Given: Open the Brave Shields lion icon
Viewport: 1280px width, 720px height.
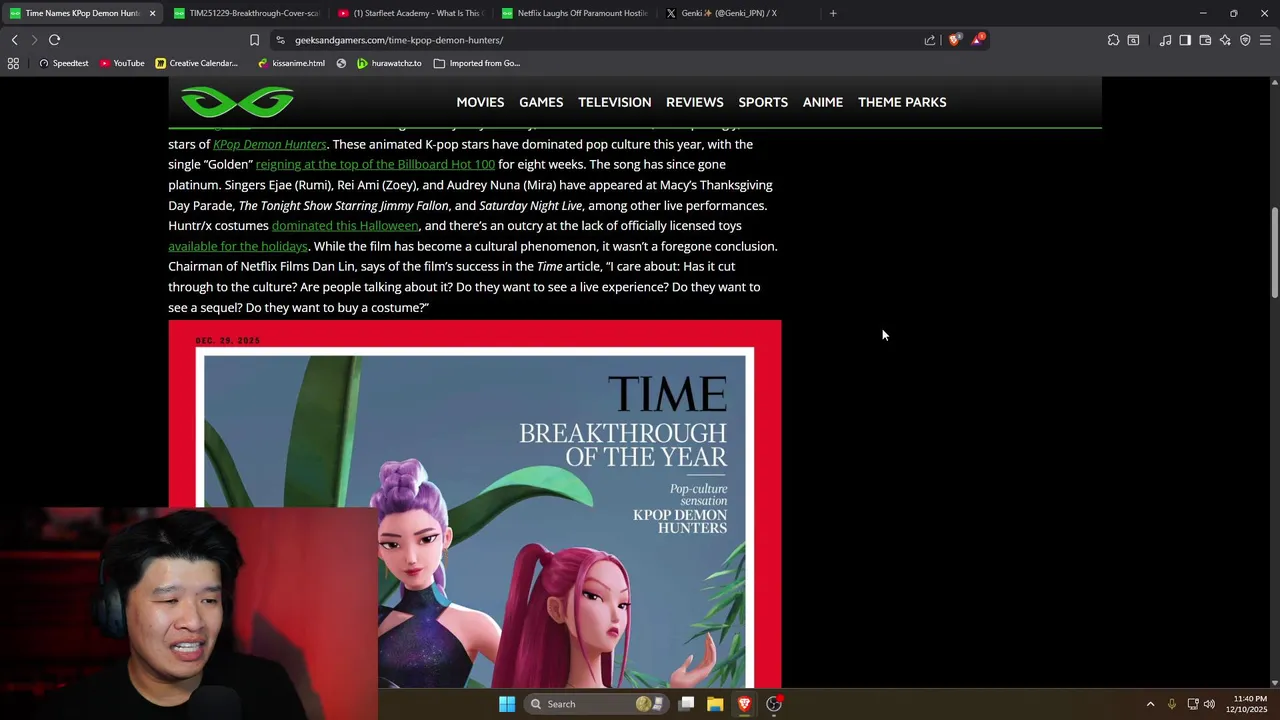Looking at the screenshot, I should (x=954, y=40).
